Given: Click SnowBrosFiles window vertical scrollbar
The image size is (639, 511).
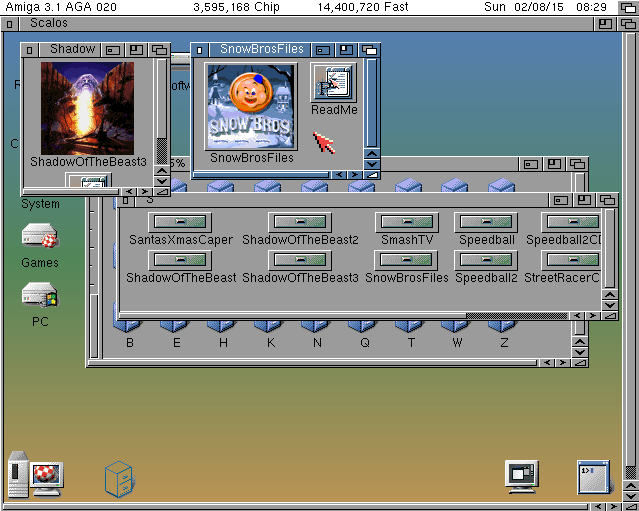Looking at the screenshot, I should [372, 103].
